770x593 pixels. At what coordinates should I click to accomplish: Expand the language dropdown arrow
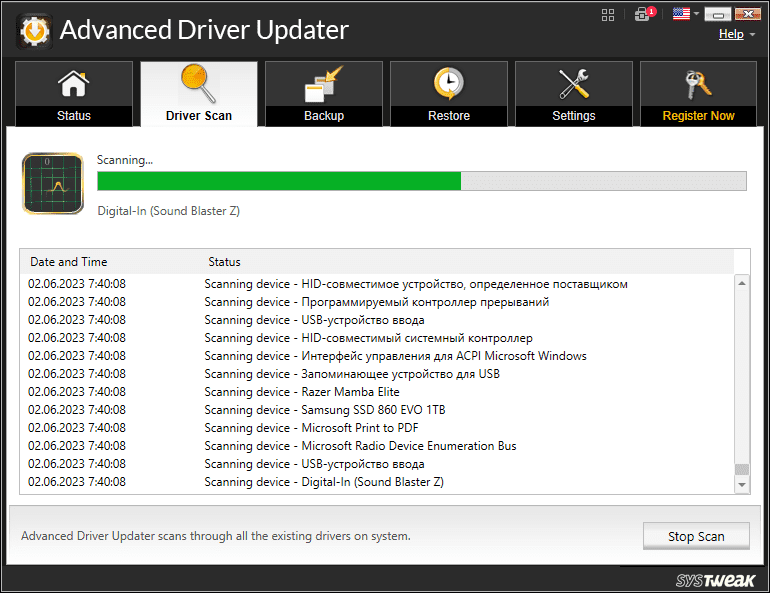696,14
